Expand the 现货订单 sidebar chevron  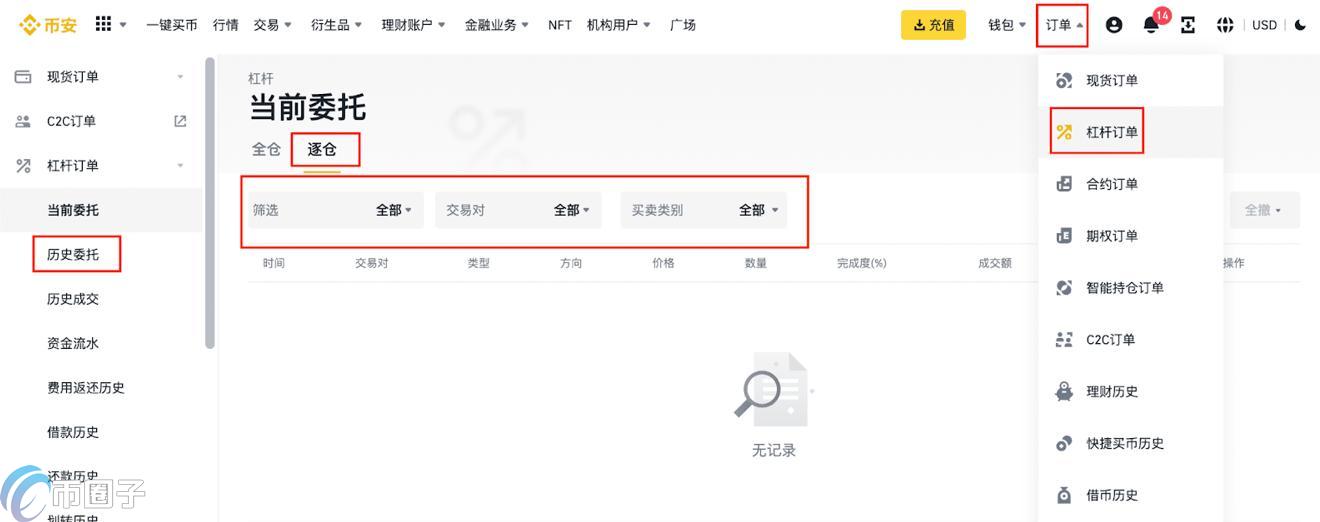pos(180,77)
